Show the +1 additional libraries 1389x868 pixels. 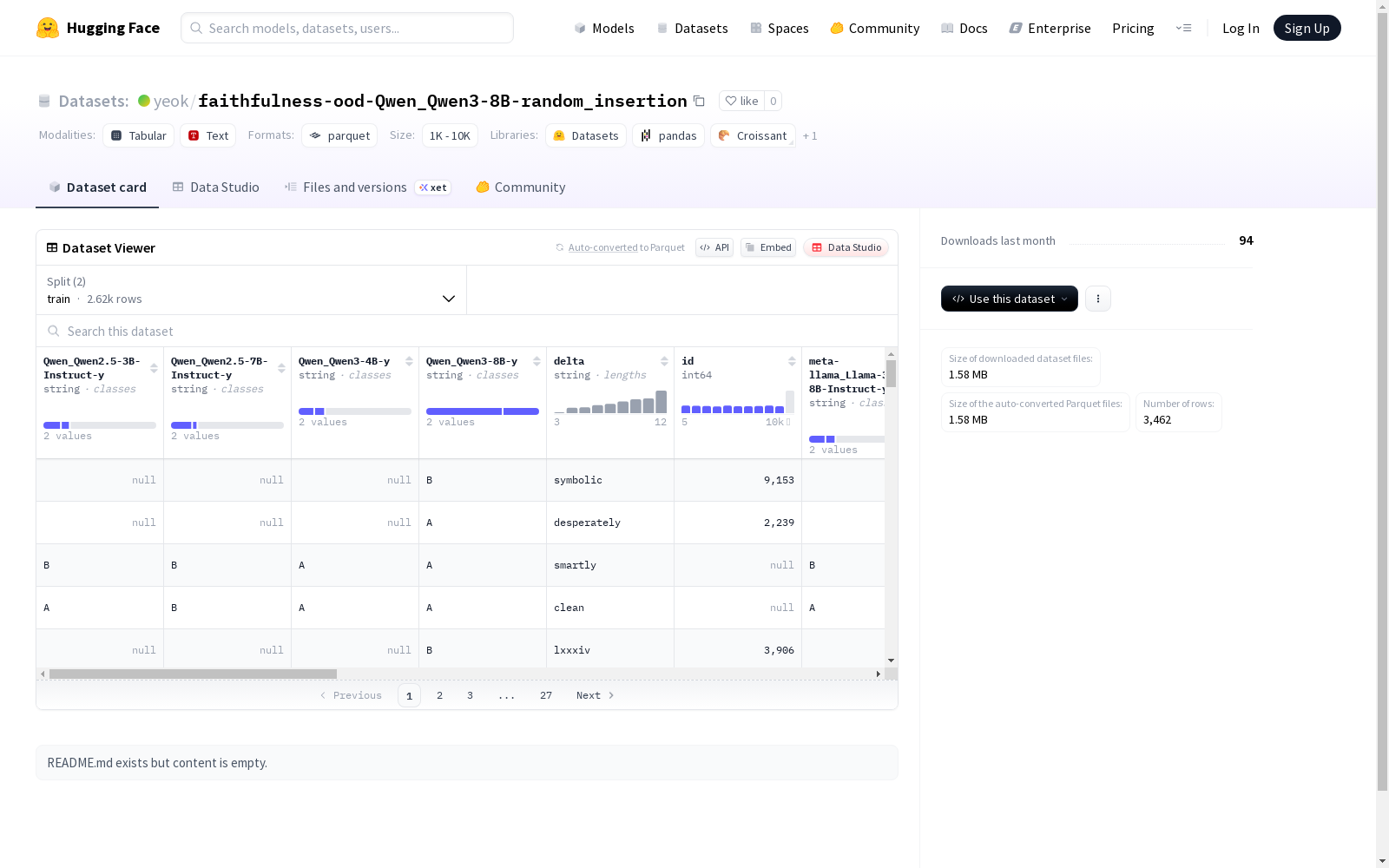click(x=810, y=135)
